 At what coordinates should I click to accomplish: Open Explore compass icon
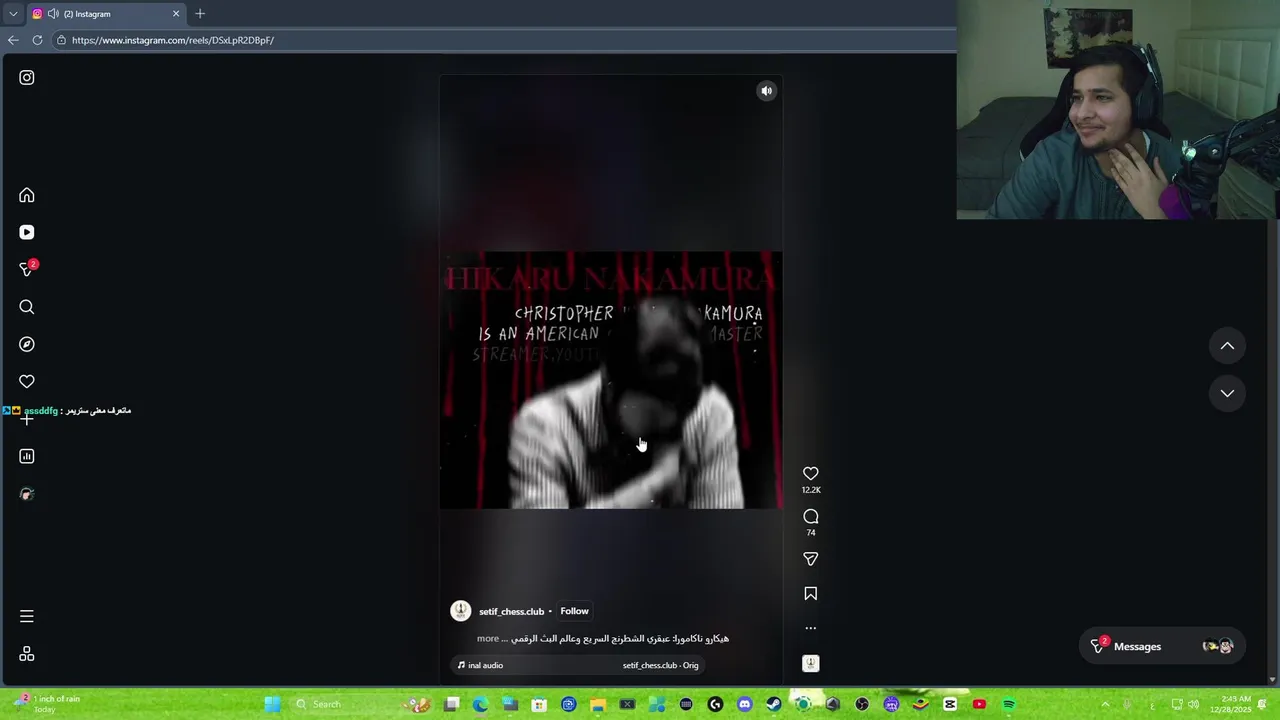[x=27, y=344]
